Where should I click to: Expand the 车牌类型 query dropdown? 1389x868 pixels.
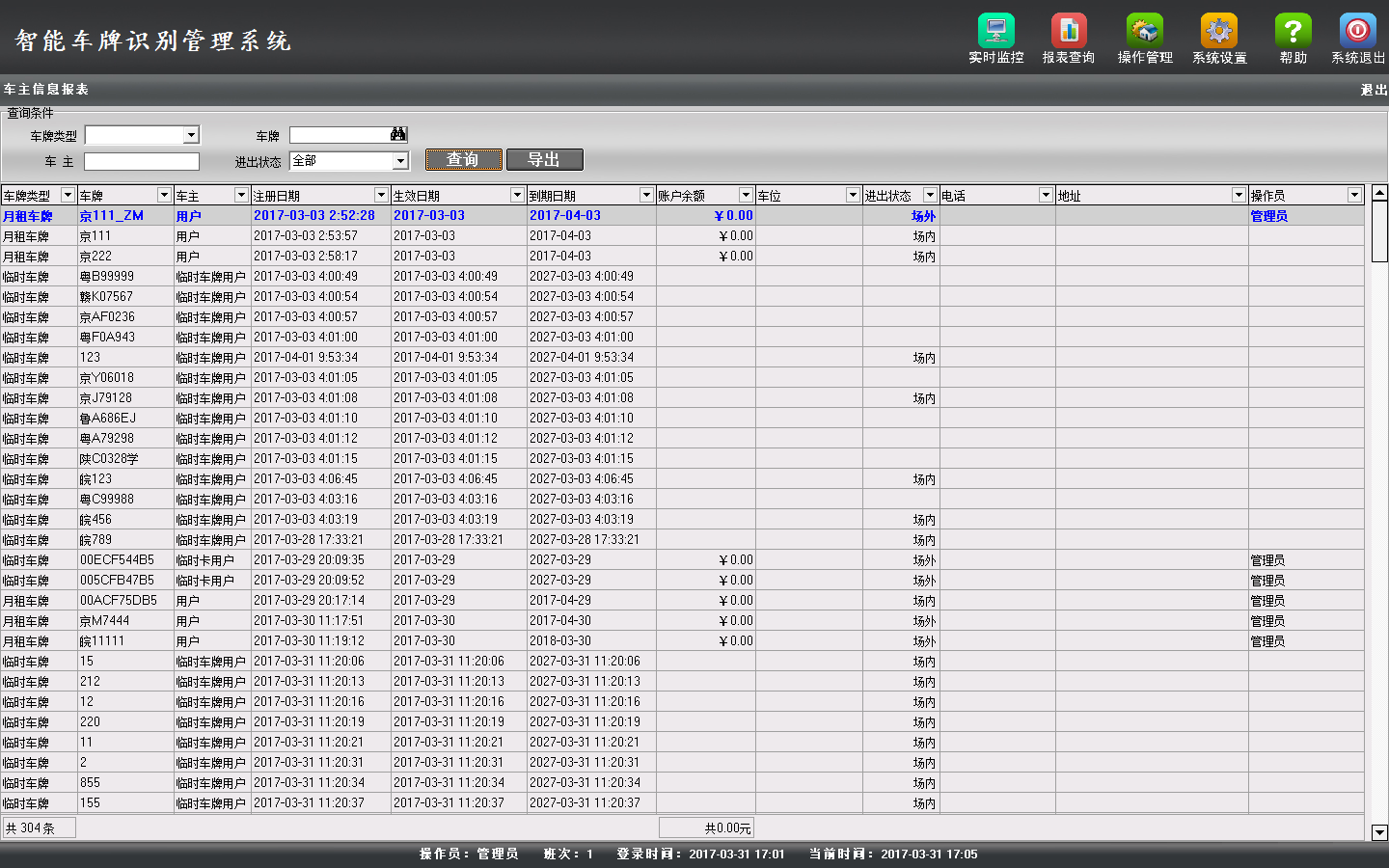pyautogui.click(x=191, y=136)
